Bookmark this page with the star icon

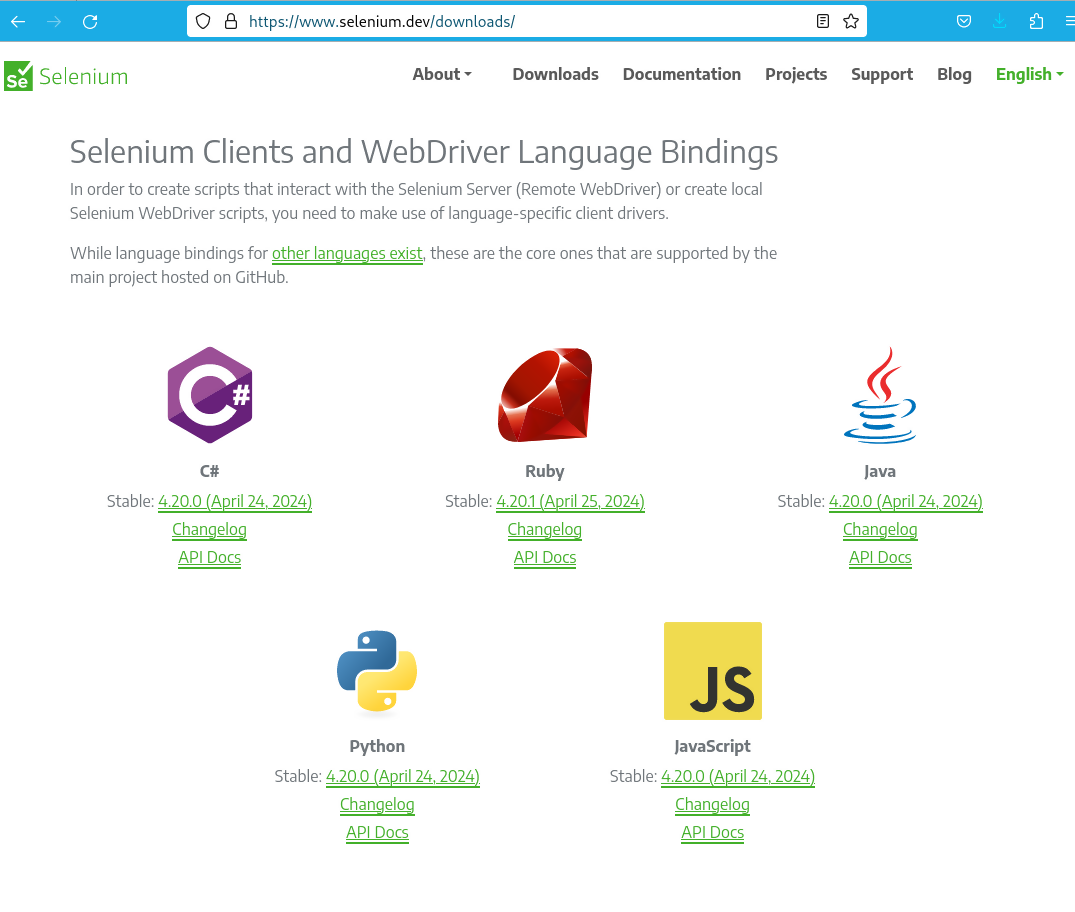click(x=851, y=21)
